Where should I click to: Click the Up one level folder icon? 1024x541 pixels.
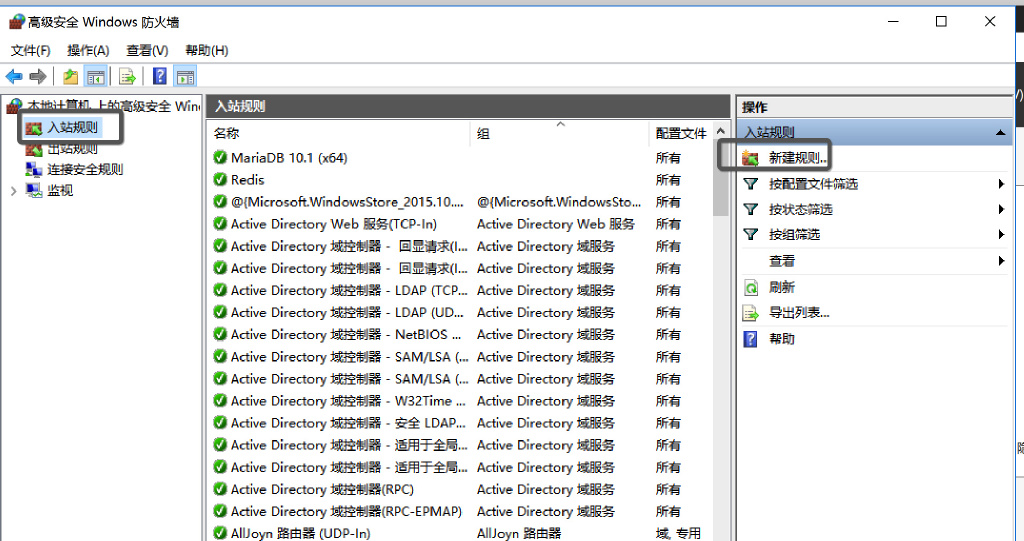pyautogui.click(x=70, y=77)
